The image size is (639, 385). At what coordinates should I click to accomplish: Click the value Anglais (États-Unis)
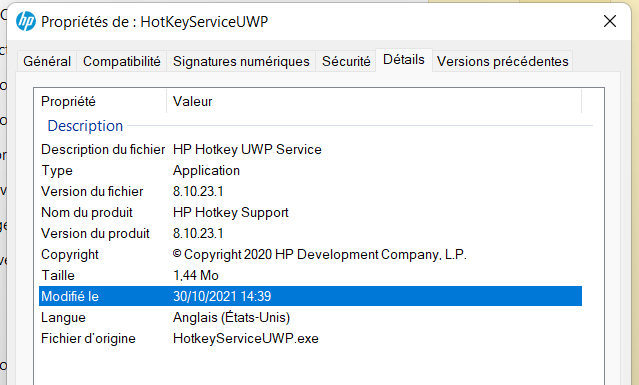[231, 317]
